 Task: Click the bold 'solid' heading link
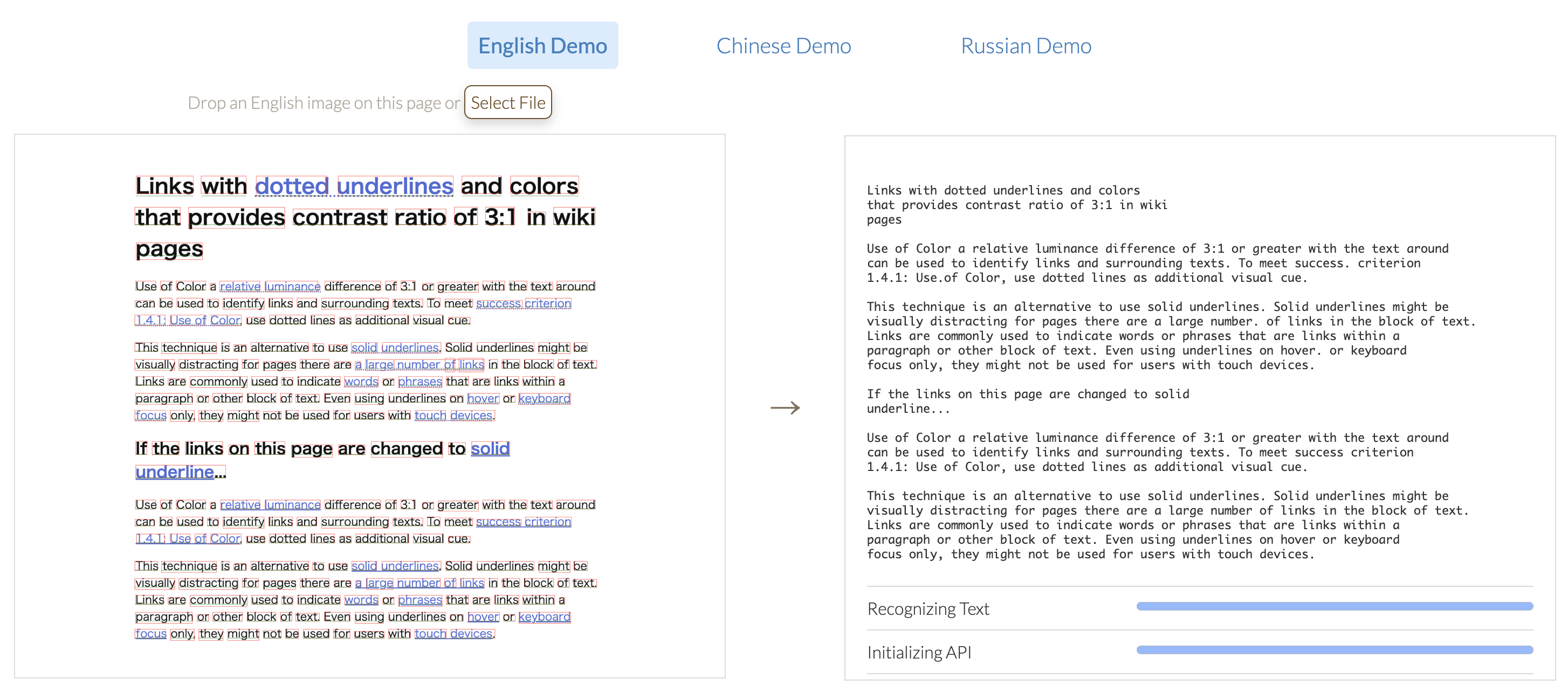pos(490,448)
